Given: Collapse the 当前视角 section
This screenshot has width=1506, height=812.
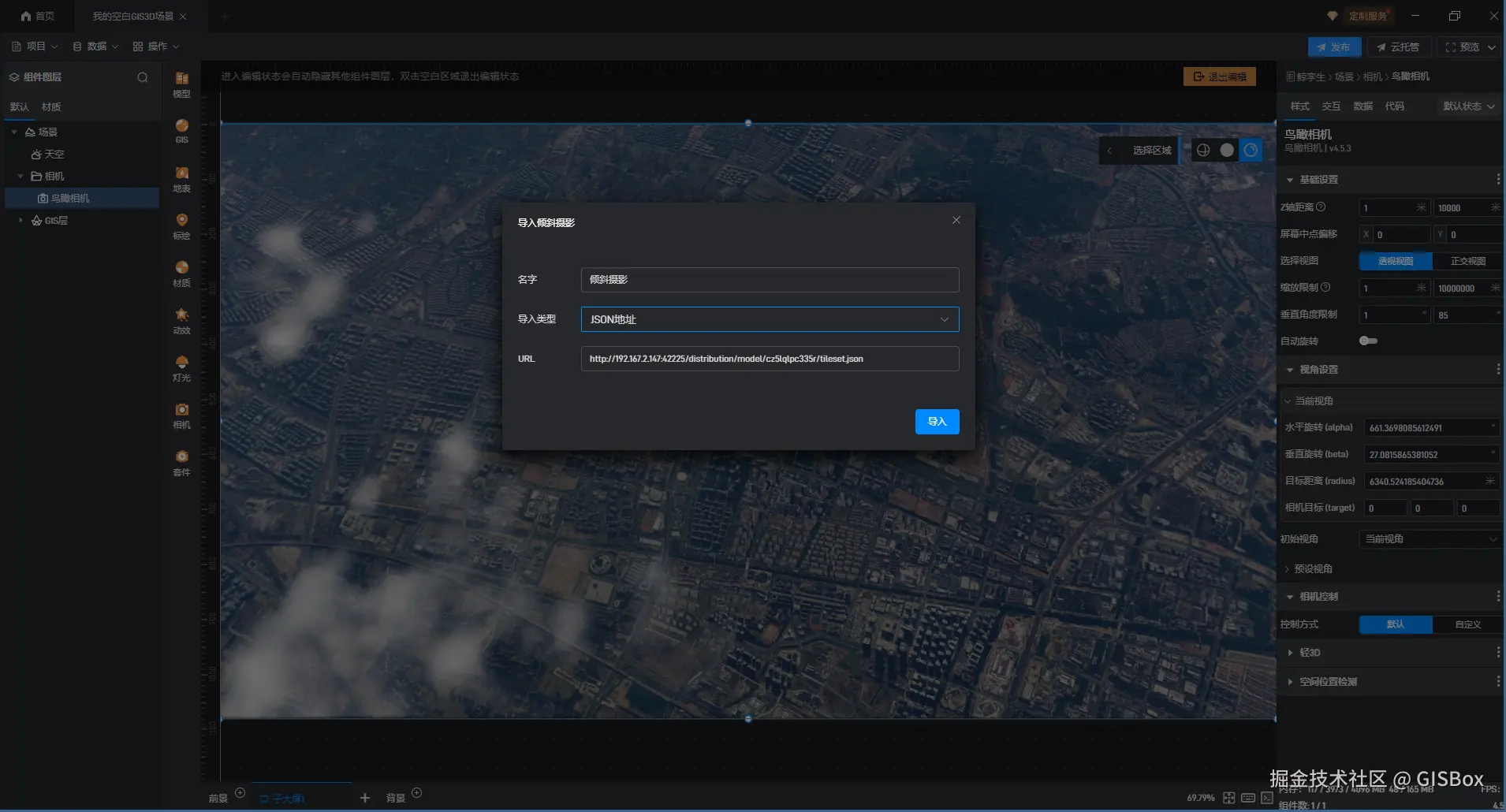Looking at the screenshot, I should [x=1288, y=401].
